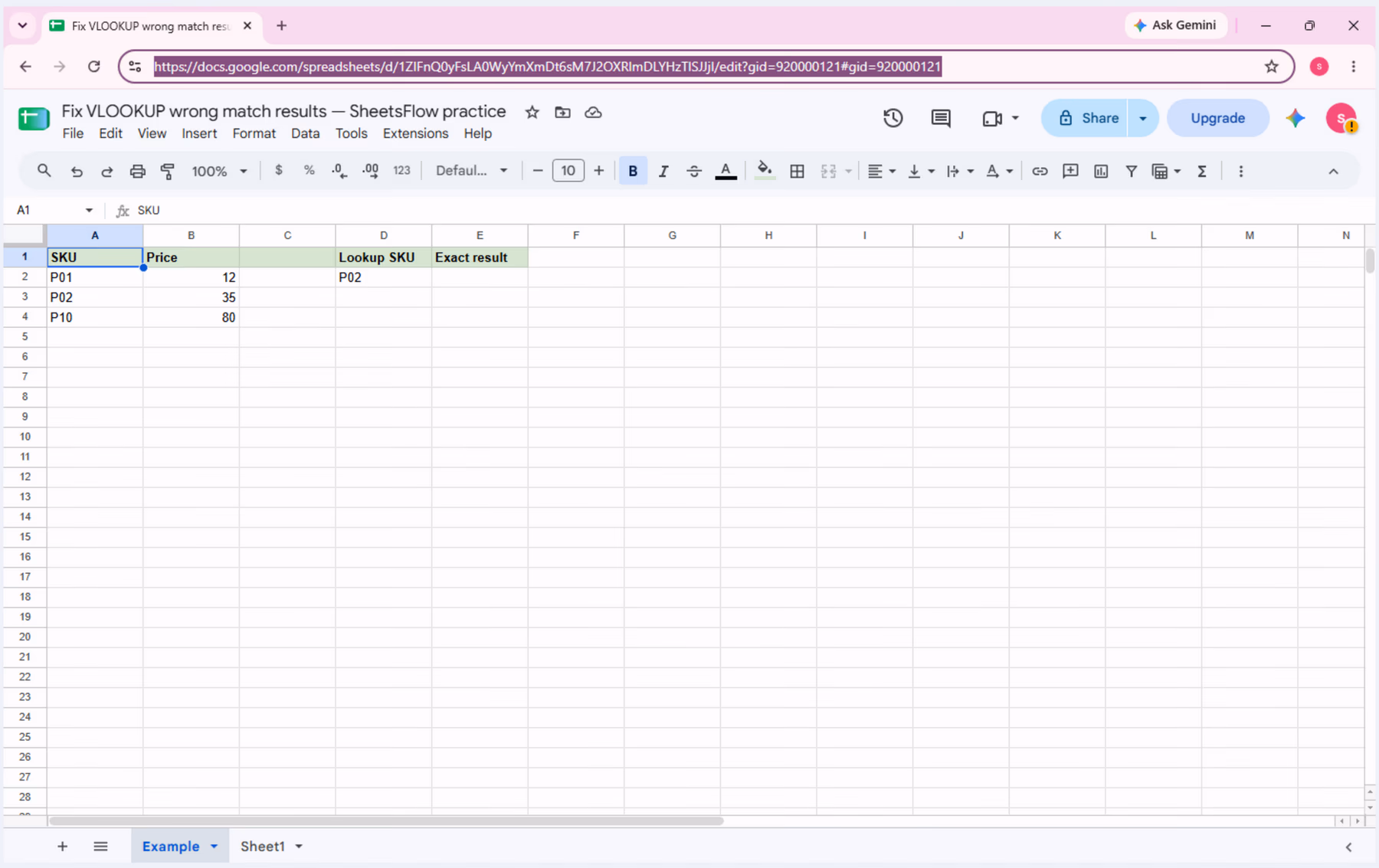The width and height of the screenshot is (1379, 868).
Task: Click the Share button
Action: click(1084, 118)
